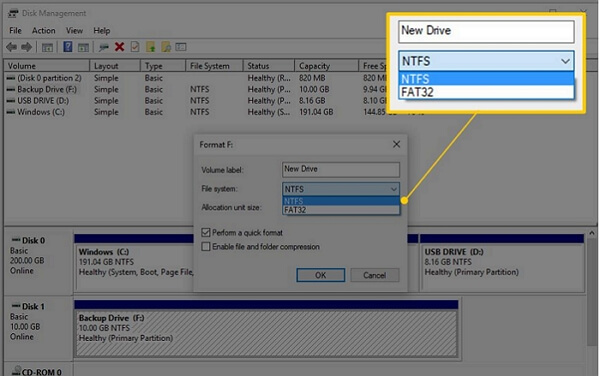
Task: Click the drive icon beside USB DRIVE (D:)
Action: coord(11,101)
